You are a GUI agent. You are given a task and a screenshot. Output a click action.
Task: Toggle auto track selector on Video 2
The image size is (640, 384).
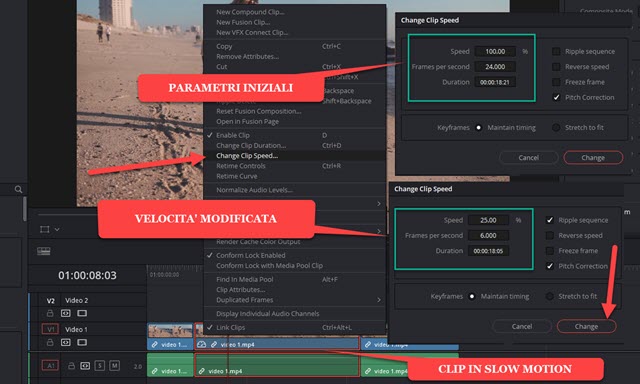point(66,313)
